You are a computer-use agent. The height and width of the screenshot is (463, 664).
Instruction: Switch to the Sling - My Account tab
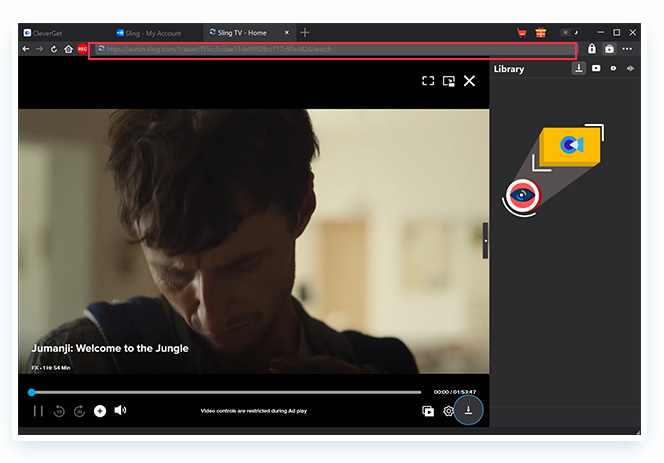click(149, 33)
